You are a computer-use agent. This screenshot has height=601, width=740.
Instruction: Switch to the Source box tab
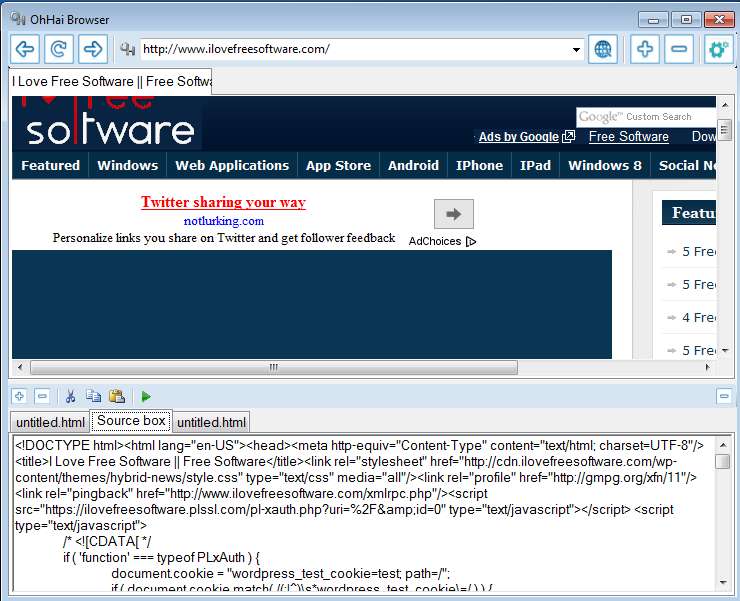pos(131,420)
